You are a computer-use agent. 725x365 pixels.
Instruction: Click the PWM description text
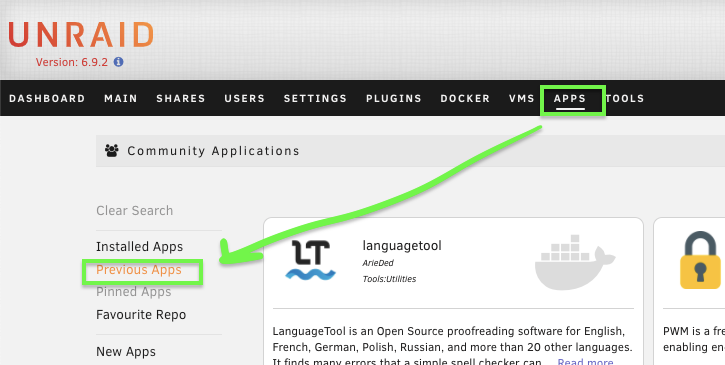[x=694, y=339]
